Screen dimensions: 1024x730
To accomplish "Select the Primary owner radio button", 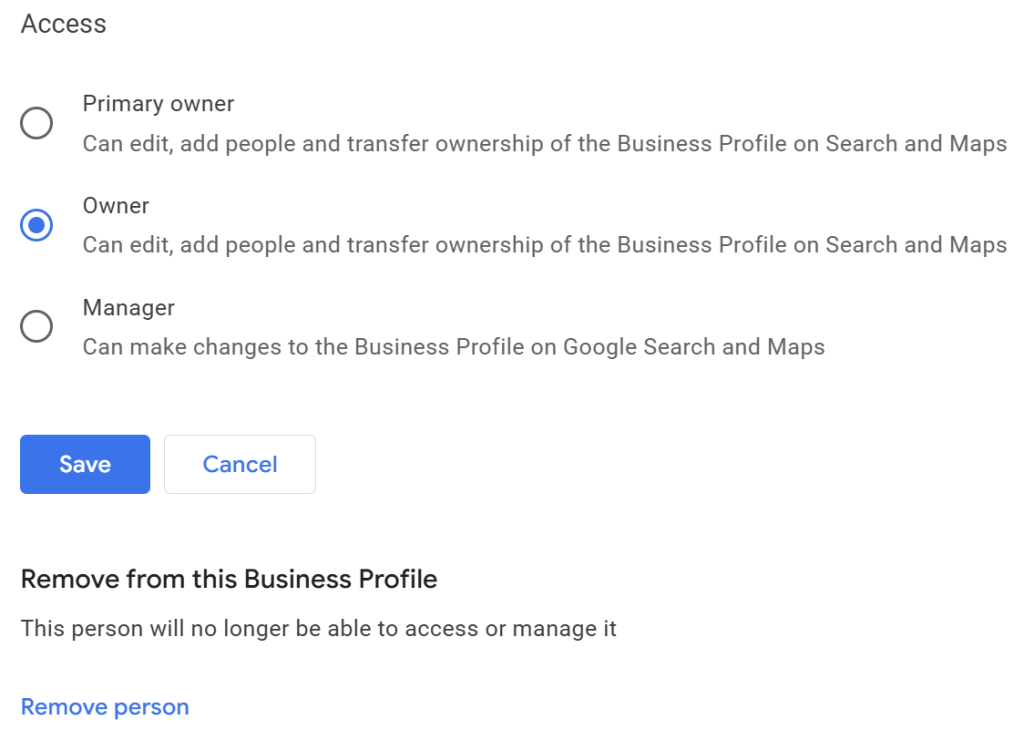I will tap(37, 124).
